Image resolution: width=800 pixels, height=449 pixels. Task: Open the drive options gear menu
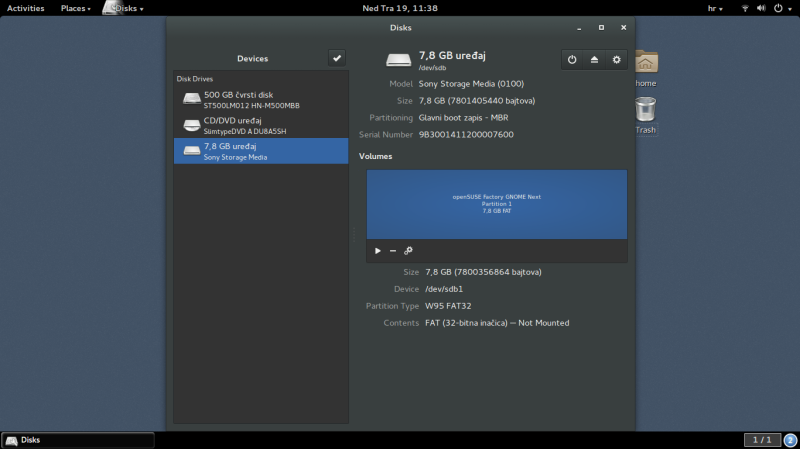[x=616, y=60]
